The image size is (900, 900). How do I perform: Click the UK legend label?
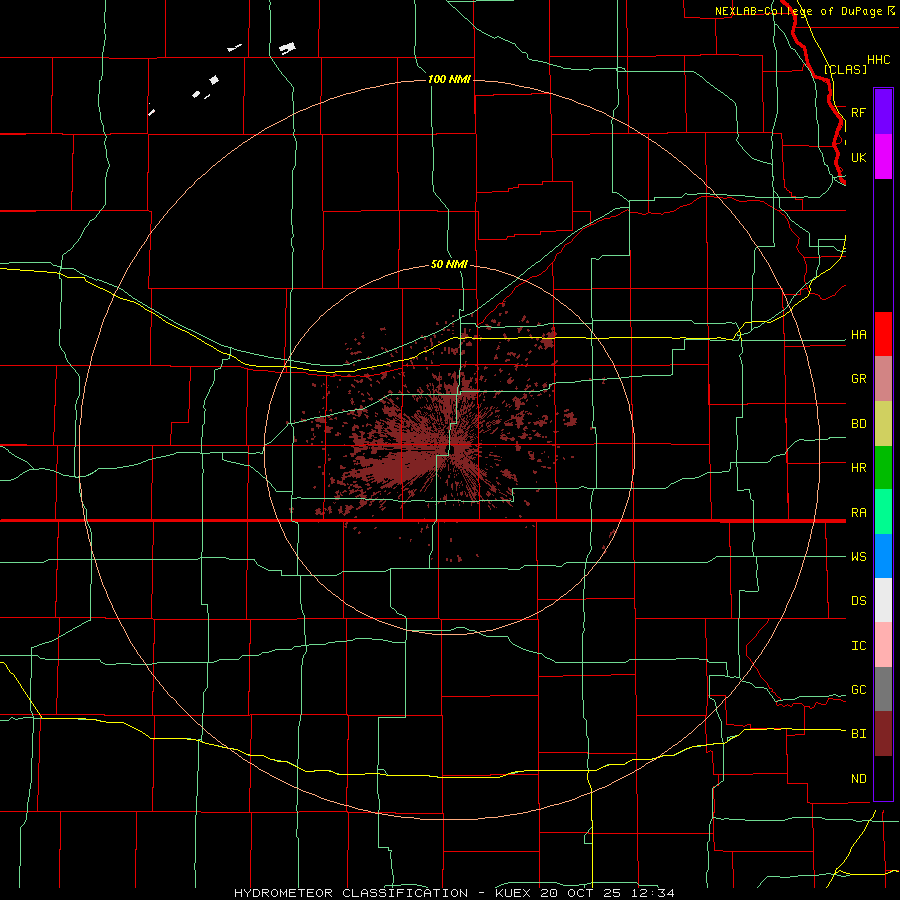(x=858, y=157)
